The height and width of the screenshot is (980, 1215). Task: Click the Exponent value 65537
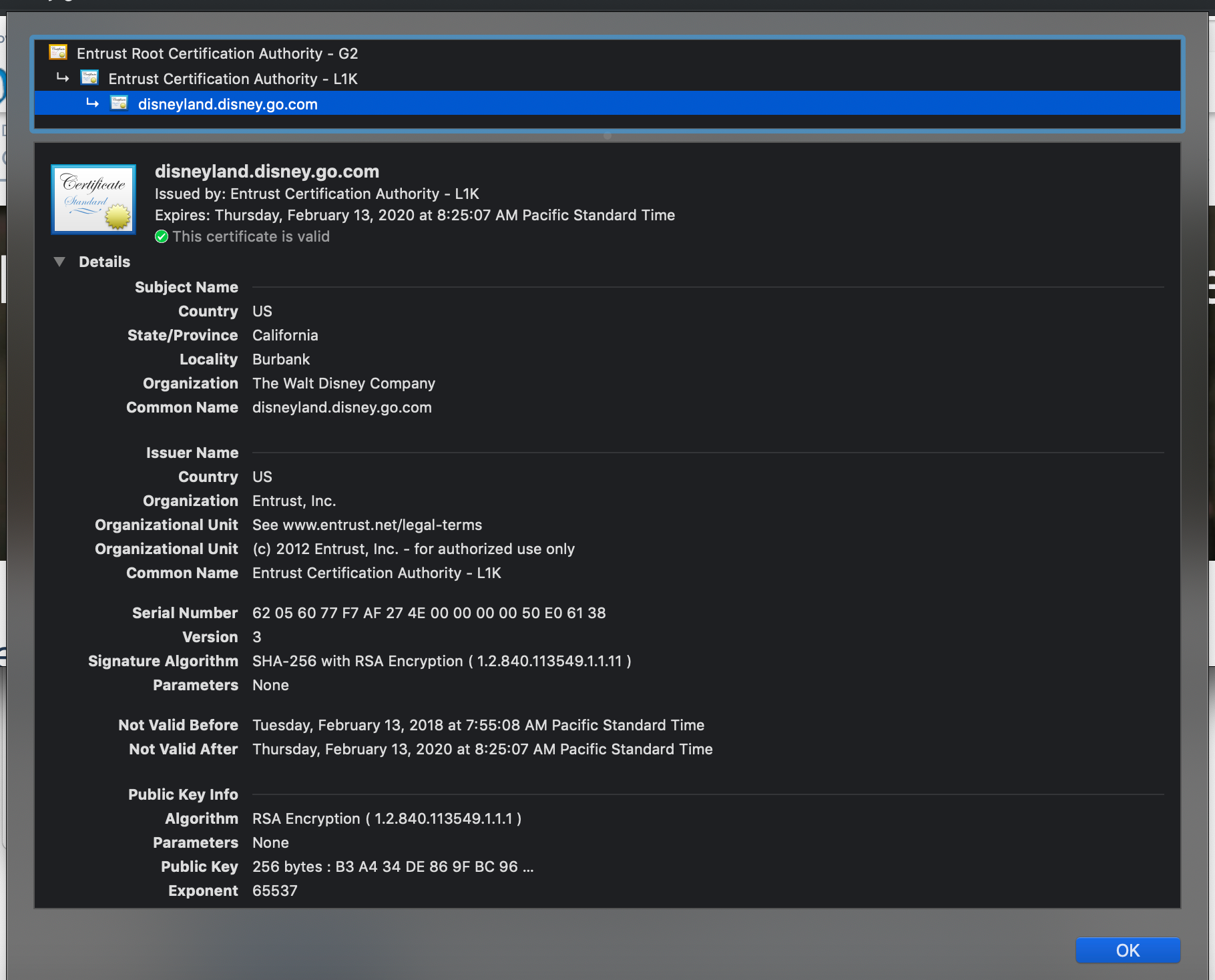click(275, 891)
